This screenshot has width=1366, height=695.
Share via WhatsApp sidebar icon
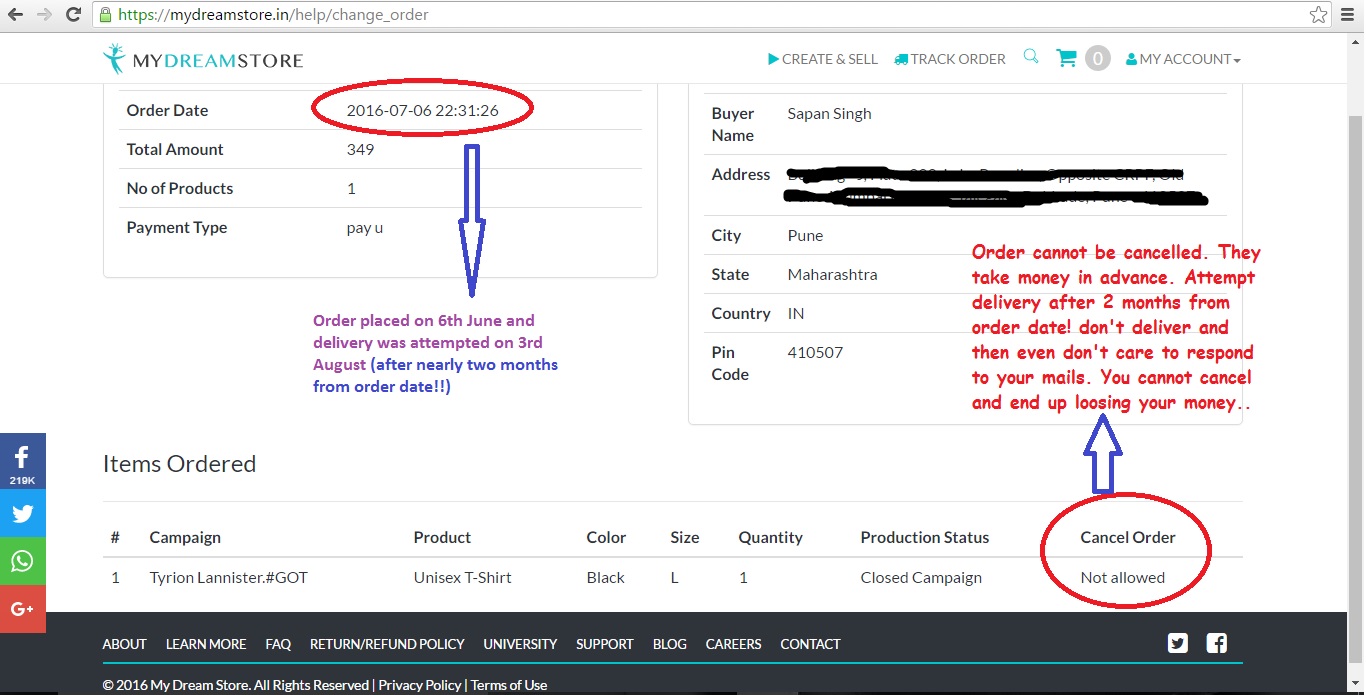[22, 561]
